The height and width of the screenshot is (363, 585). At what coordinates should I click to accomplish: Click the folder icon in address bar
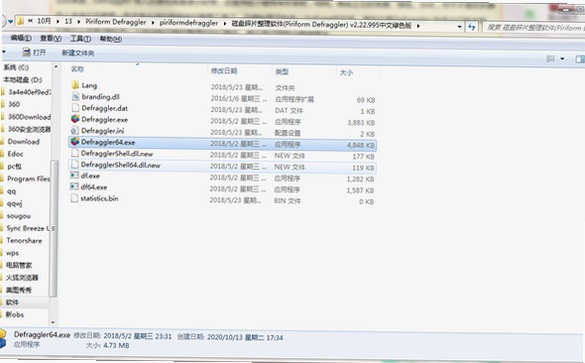click(20, 21)
